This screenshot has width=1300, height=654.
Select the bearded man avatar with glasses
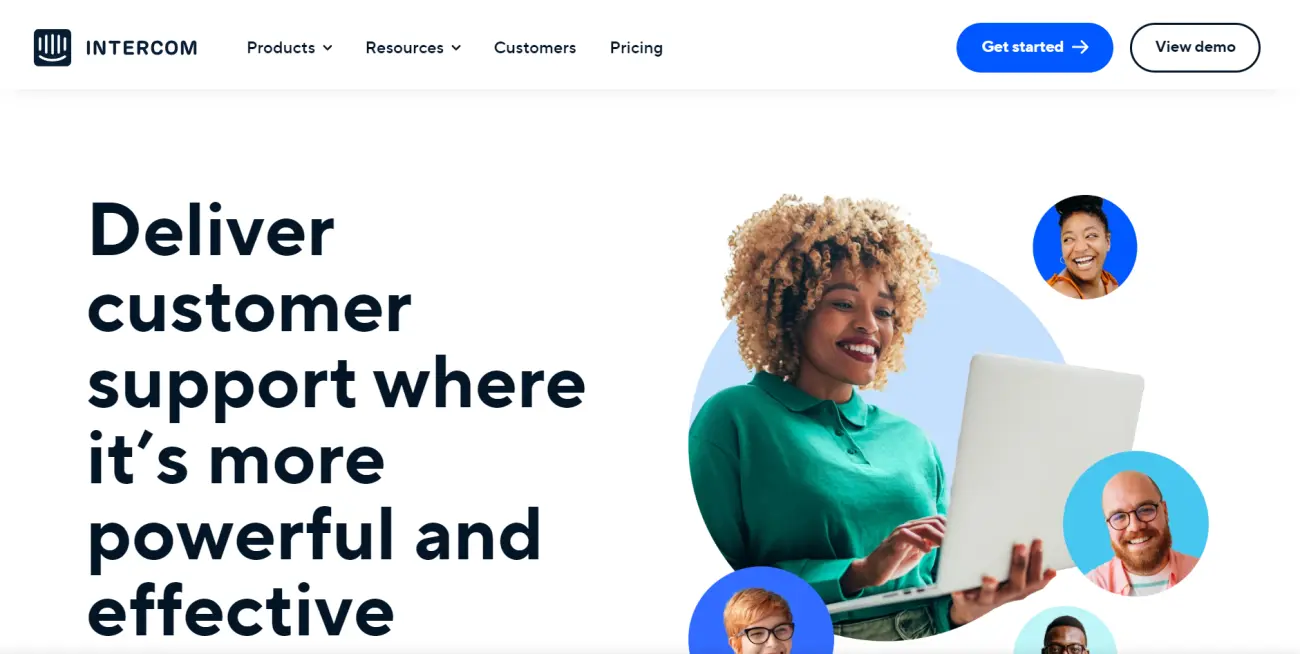point(1136,524)
